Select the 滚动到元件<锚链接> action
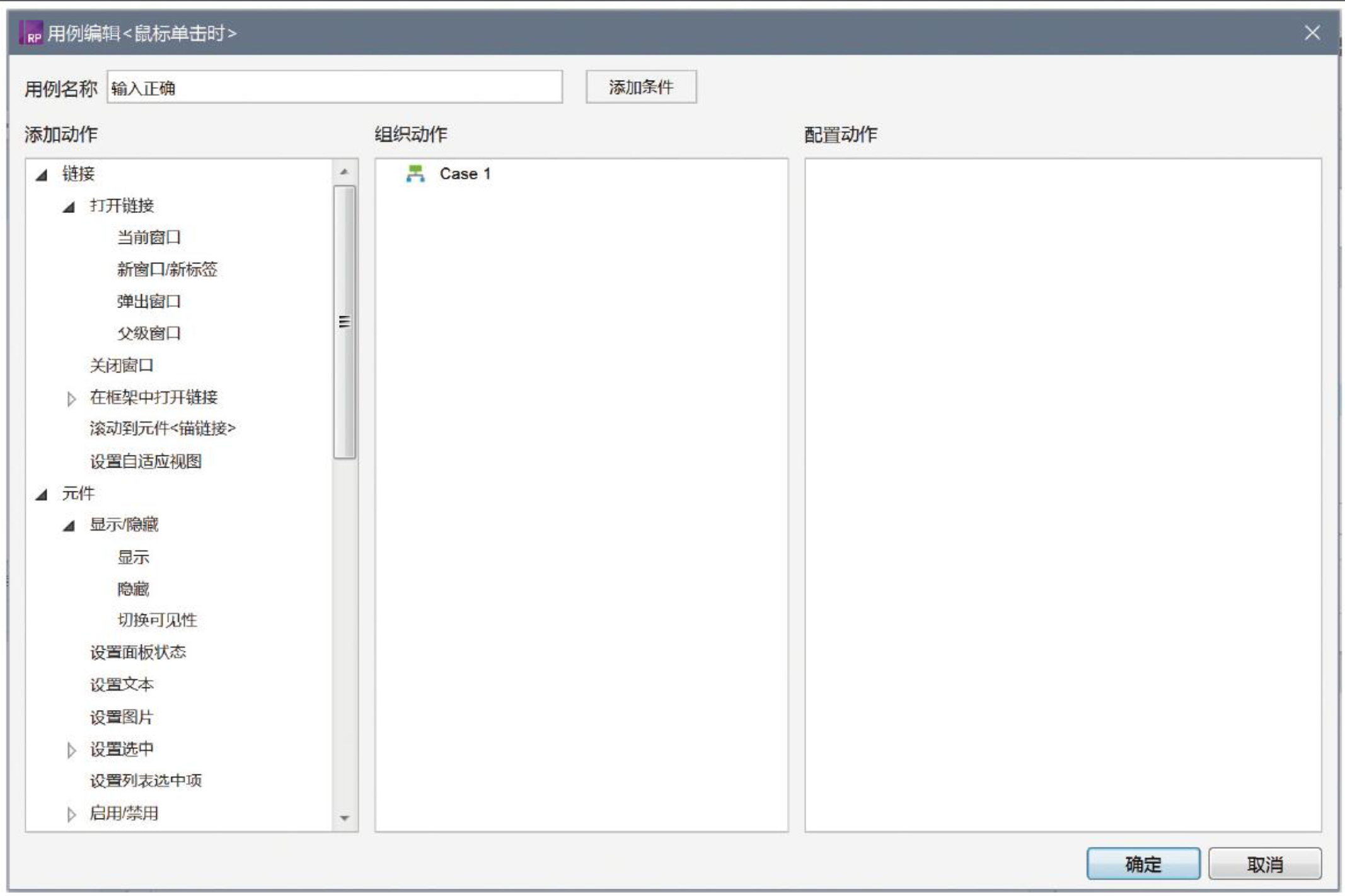Viewport: 1345px width, 896px height. click(163, 429)
